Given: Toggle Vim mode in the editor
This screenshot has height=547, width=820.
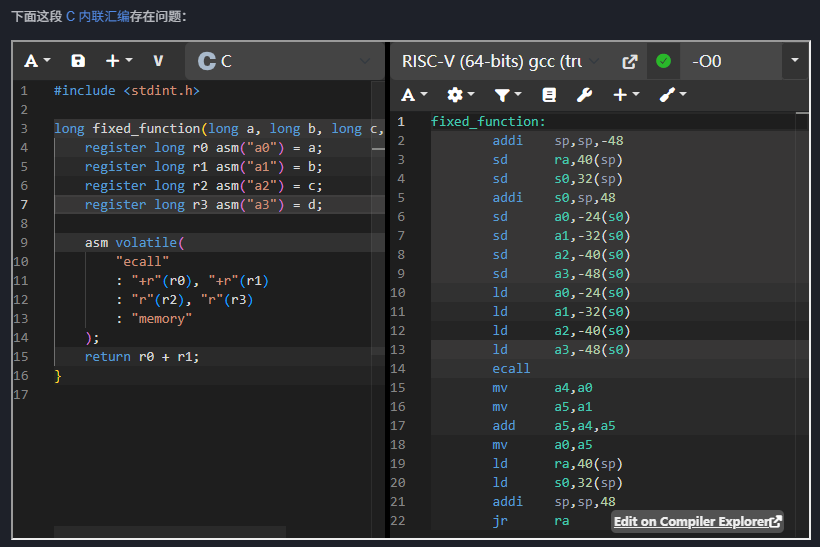Looking at the screenshot, I should point(158,61).
